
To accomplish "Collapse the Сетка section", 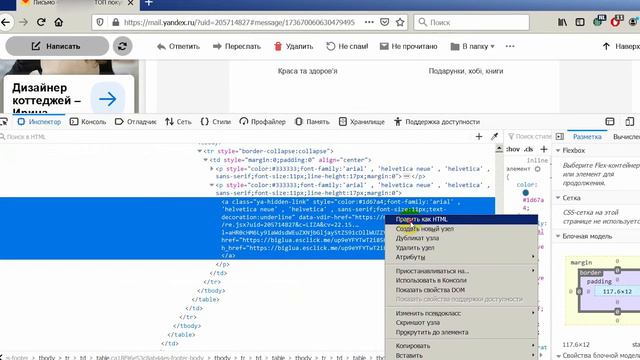I will (558, 198).
